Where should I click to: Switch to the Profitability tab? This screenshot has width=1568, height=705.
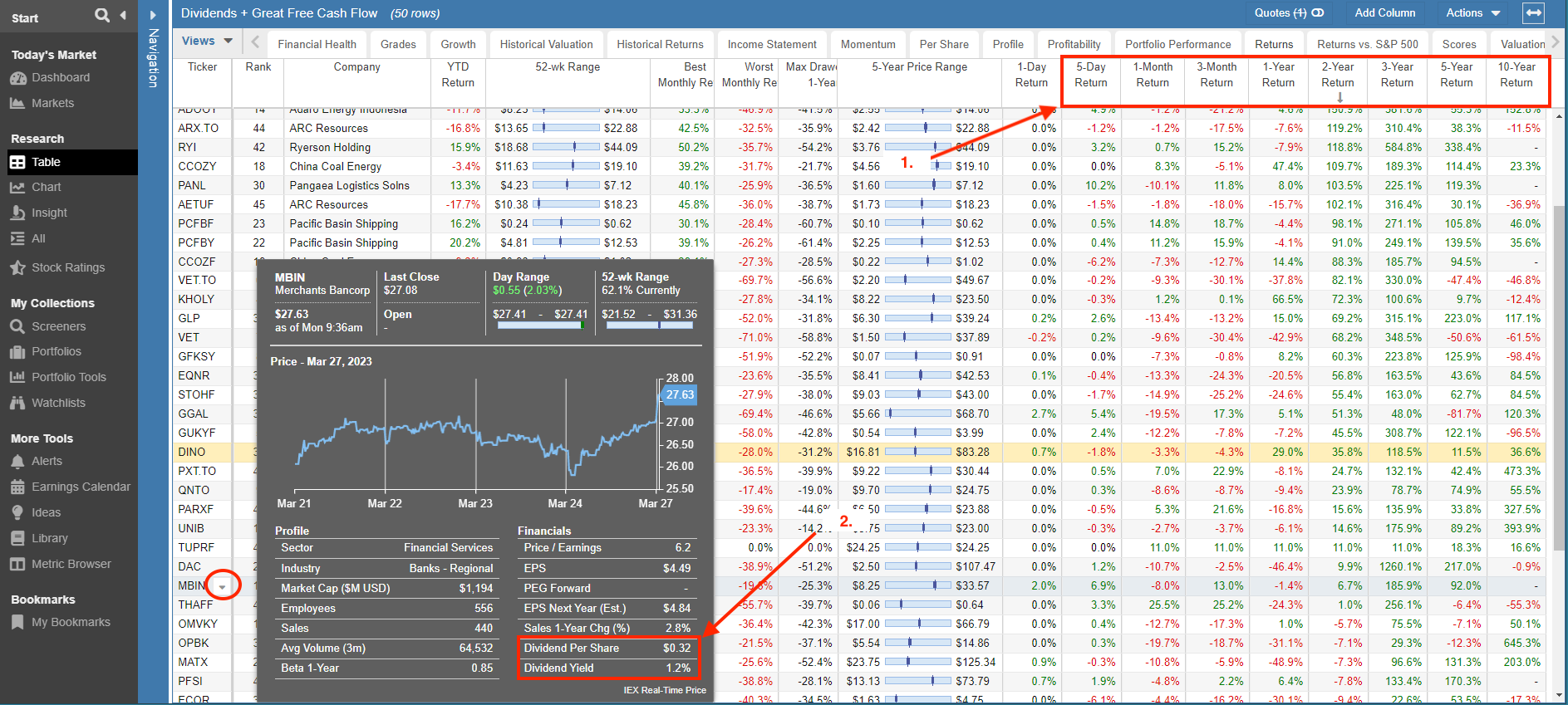tap(1074, 44)
